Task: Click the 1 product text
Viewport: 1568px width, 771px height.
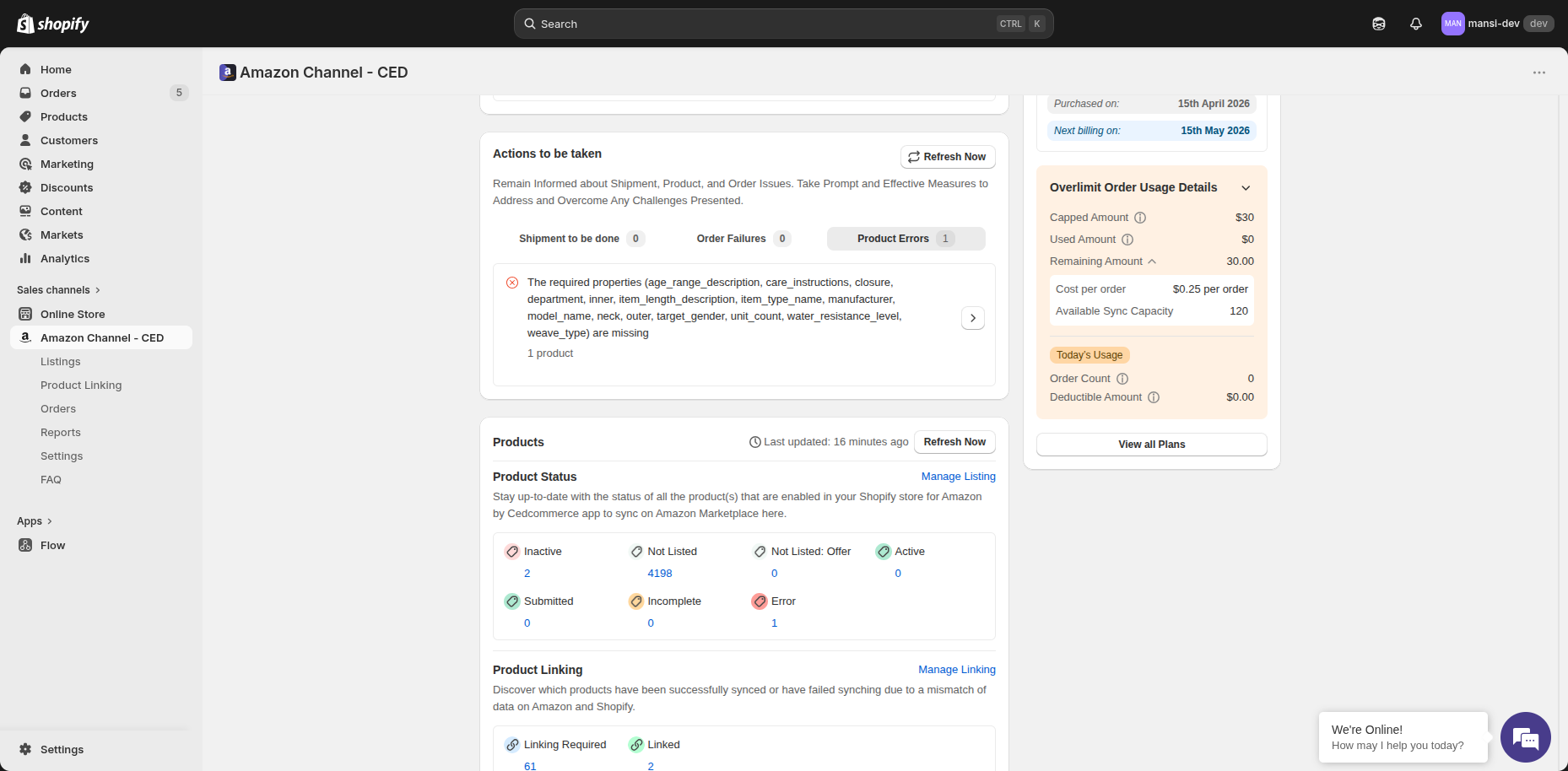Action: pyautogui.click(x=550, y=353)
